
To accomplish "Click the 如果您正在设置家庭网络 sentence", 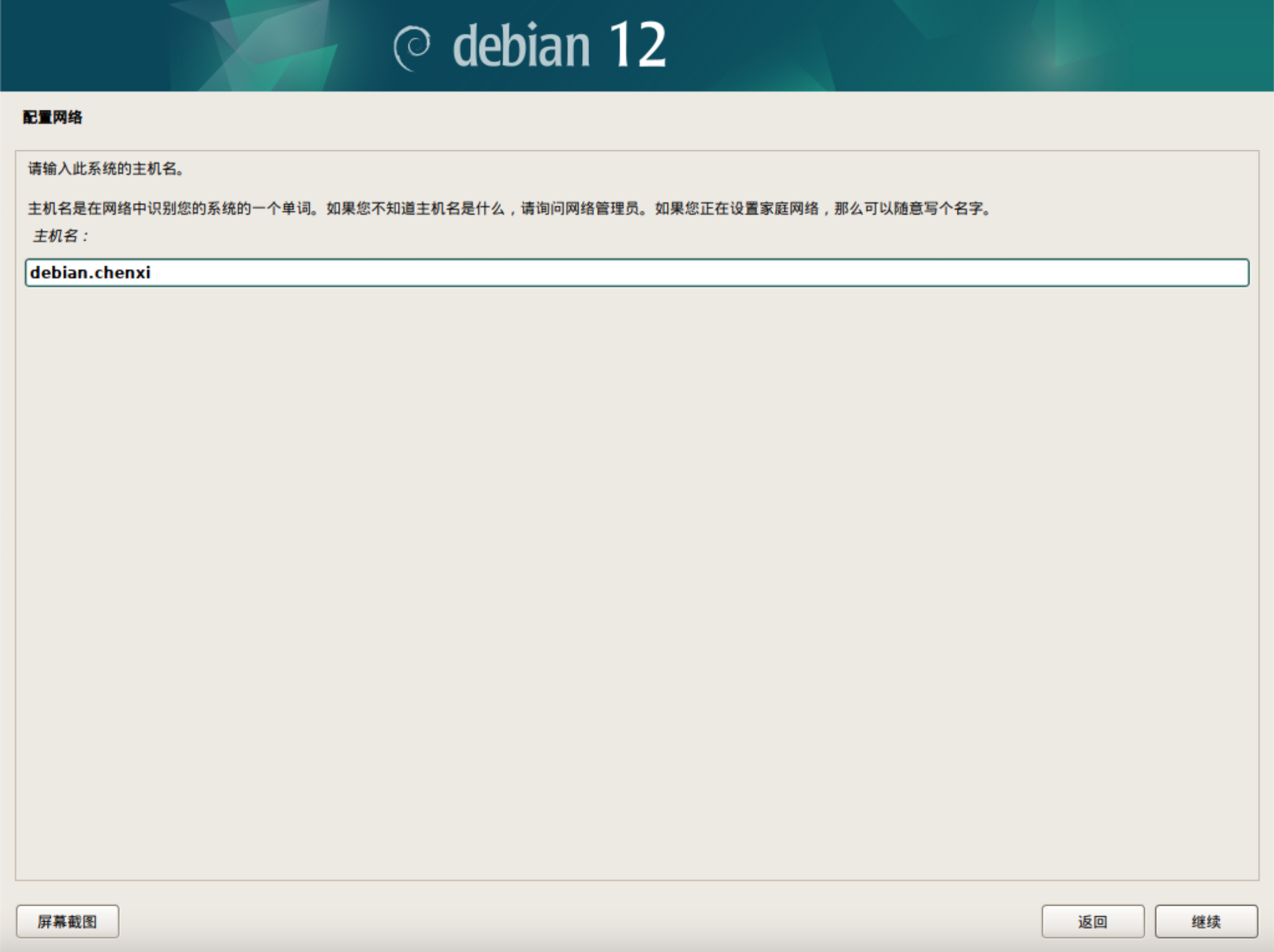I will (x=736, y=208).
